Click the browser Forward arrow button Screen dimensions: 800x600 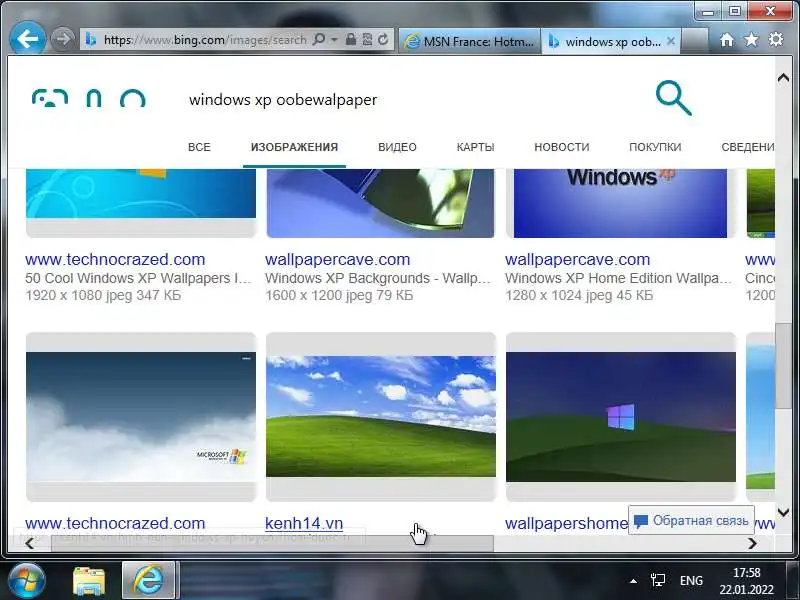click(x=62, y=39)
